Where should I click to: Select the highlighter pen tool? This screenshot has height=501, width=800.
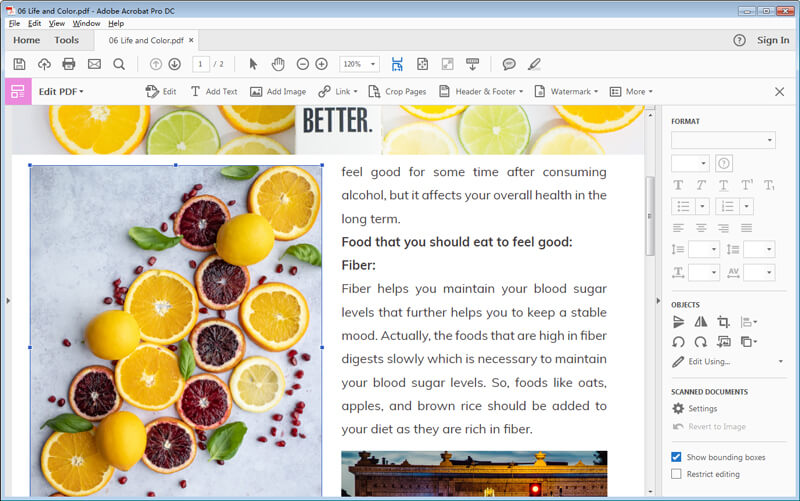(534, 64)
